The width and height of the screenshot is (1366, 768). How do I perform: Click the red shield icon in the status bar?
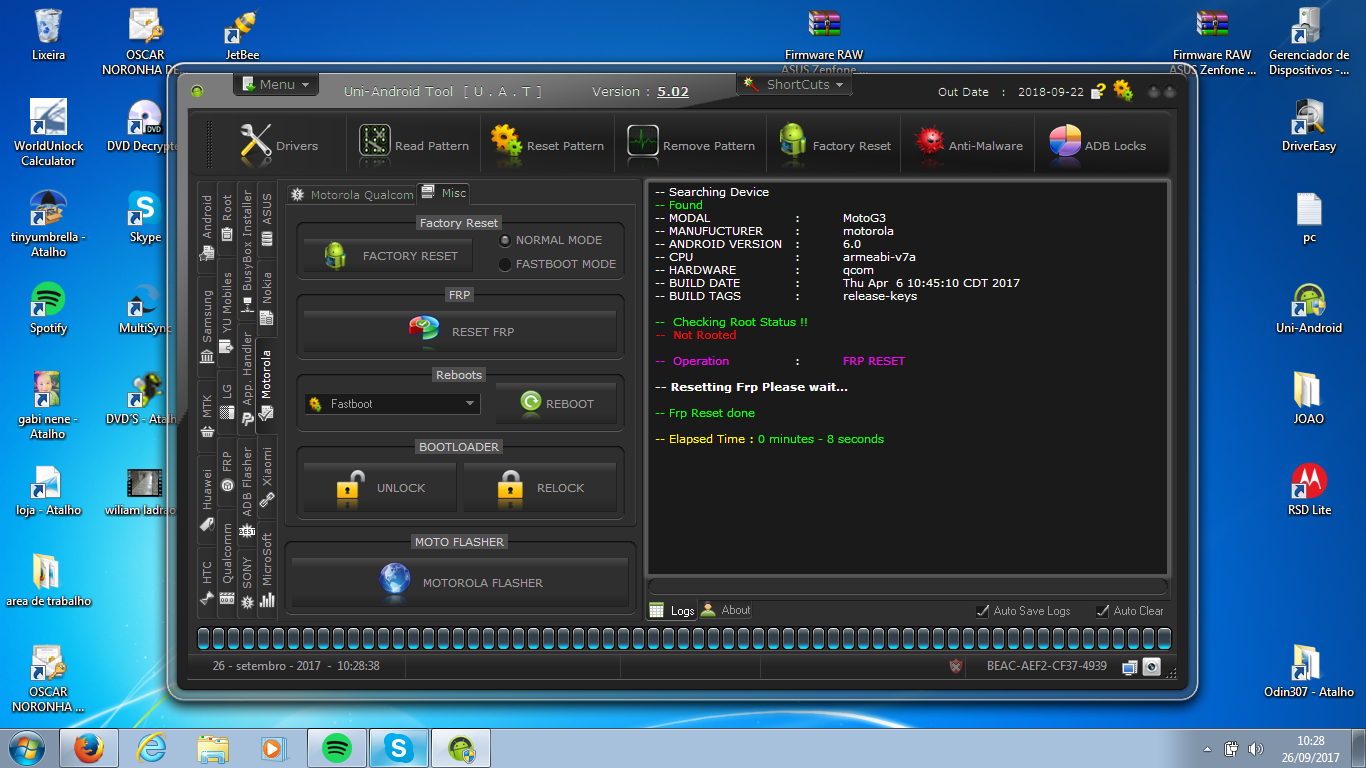point(956,666)
